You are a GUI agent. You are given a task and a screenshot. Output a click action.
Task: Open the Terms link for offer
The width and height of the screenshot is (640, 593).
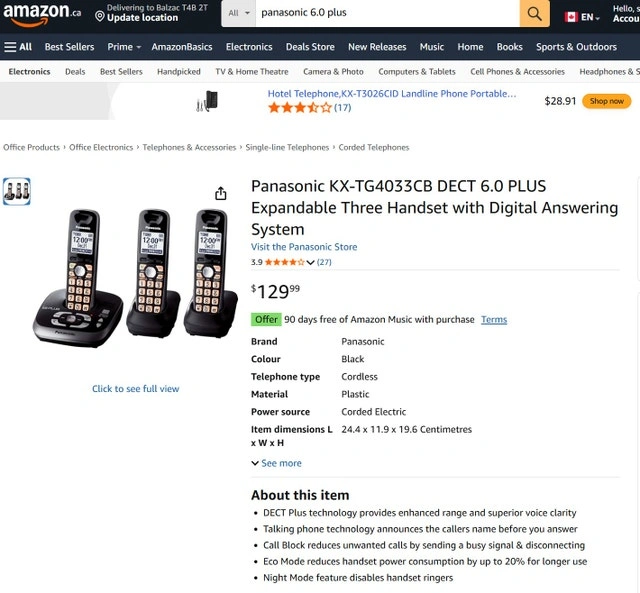point(494,320)
